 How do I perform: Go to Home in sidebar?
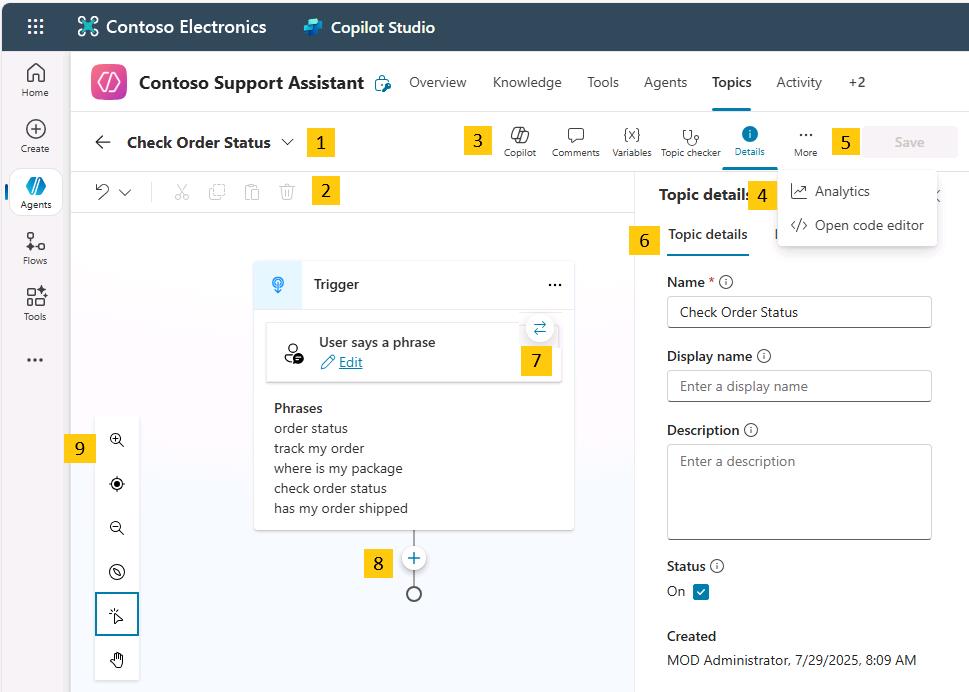point(35,80)
